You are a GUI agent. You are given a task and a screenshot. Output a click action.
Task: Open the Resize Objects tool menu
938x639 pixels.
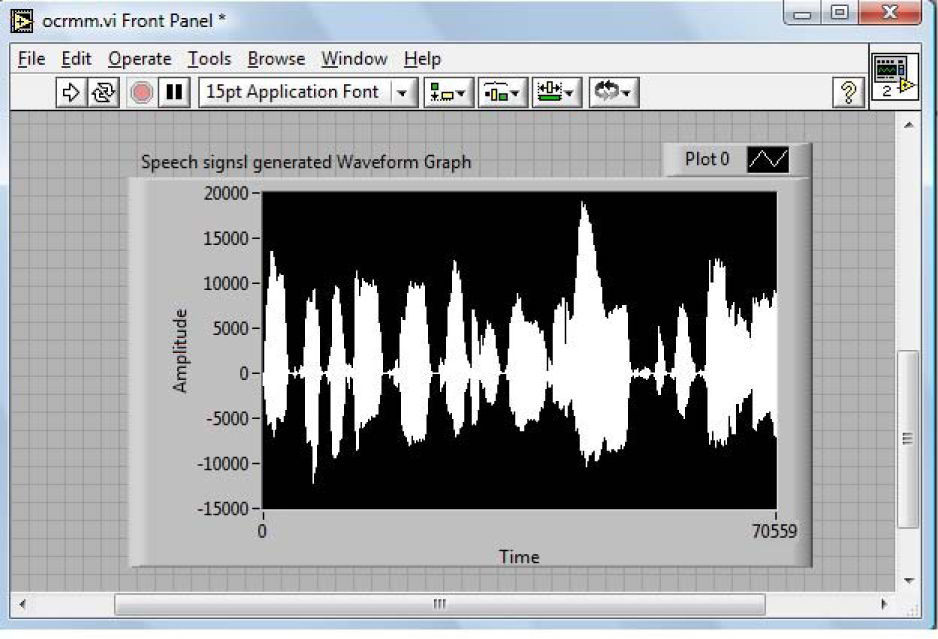click(x=556, y=93)
